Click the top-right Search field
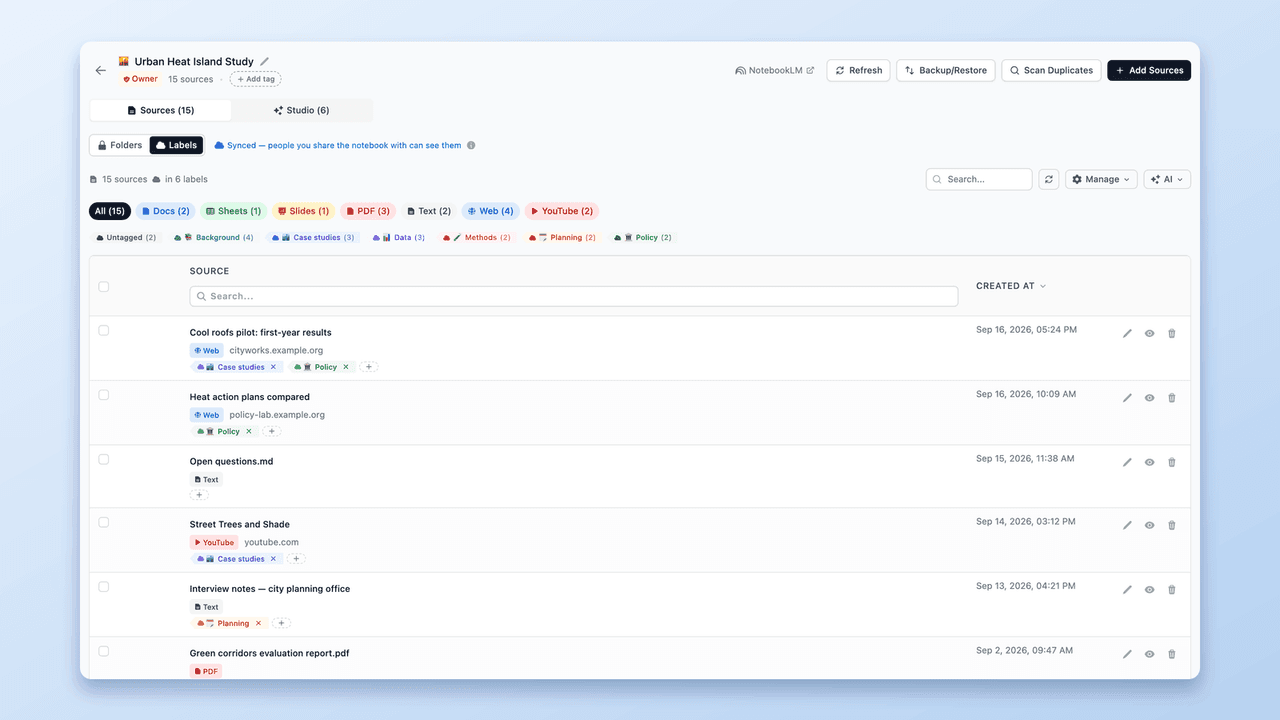1280x720 pixels. (979, 179)
